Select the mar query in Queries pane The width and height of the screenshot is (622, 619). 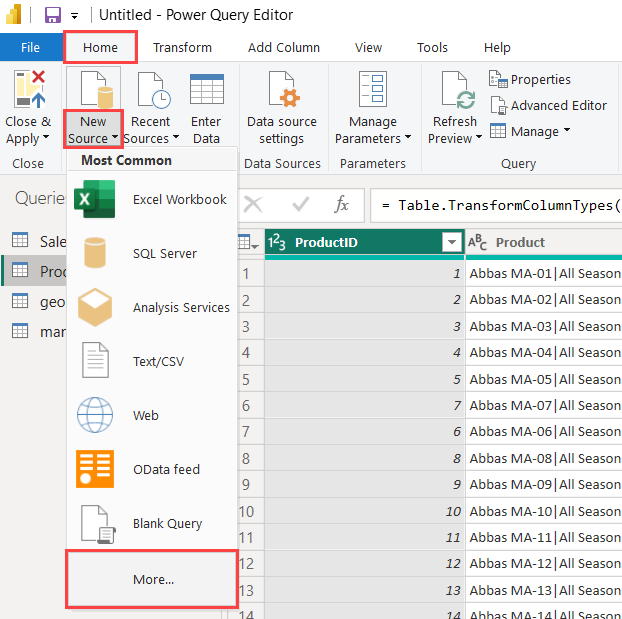pyautogui.click(x=36, y=331)
